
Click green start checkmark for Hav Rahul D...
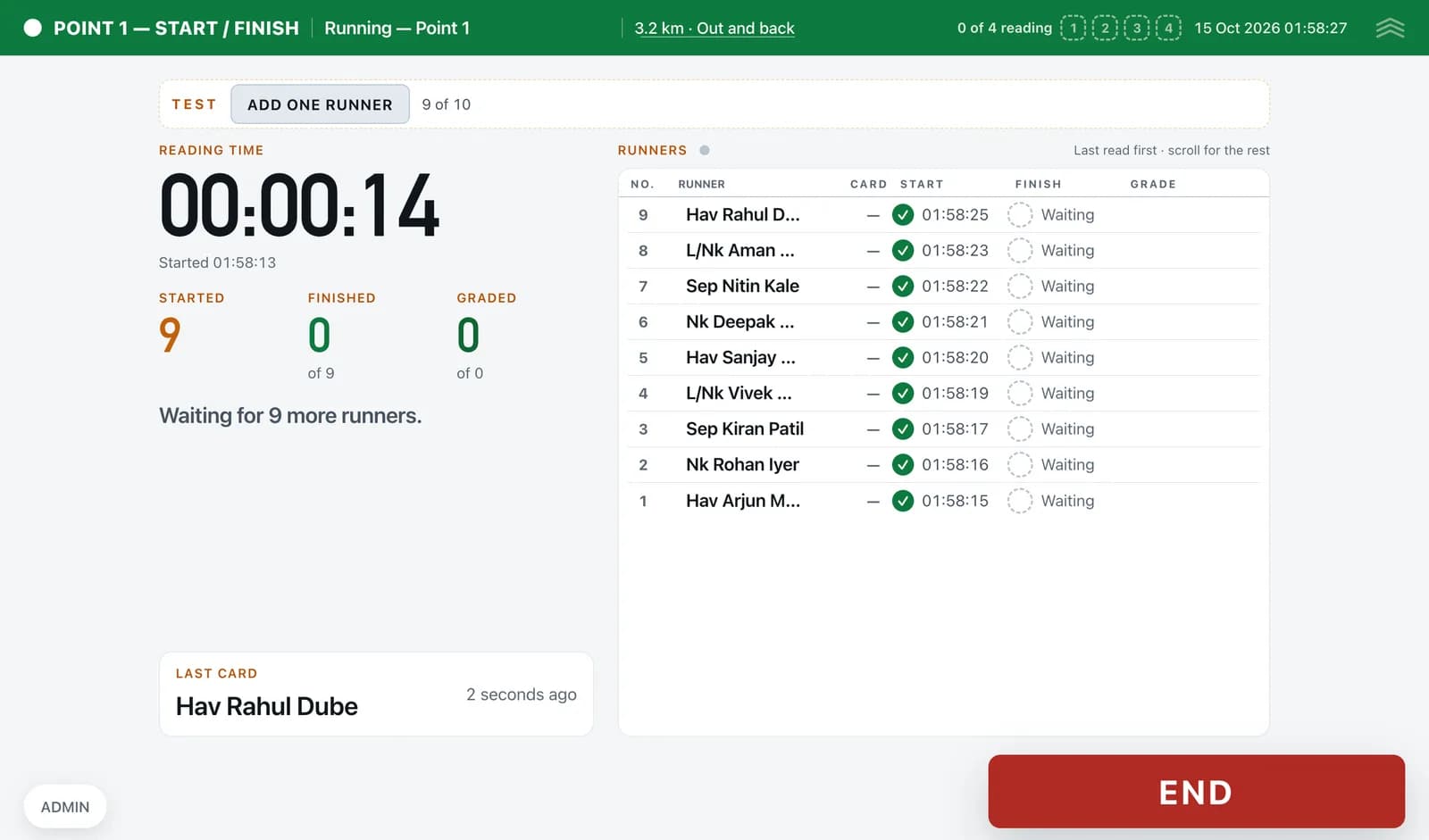tap(903, 214)
